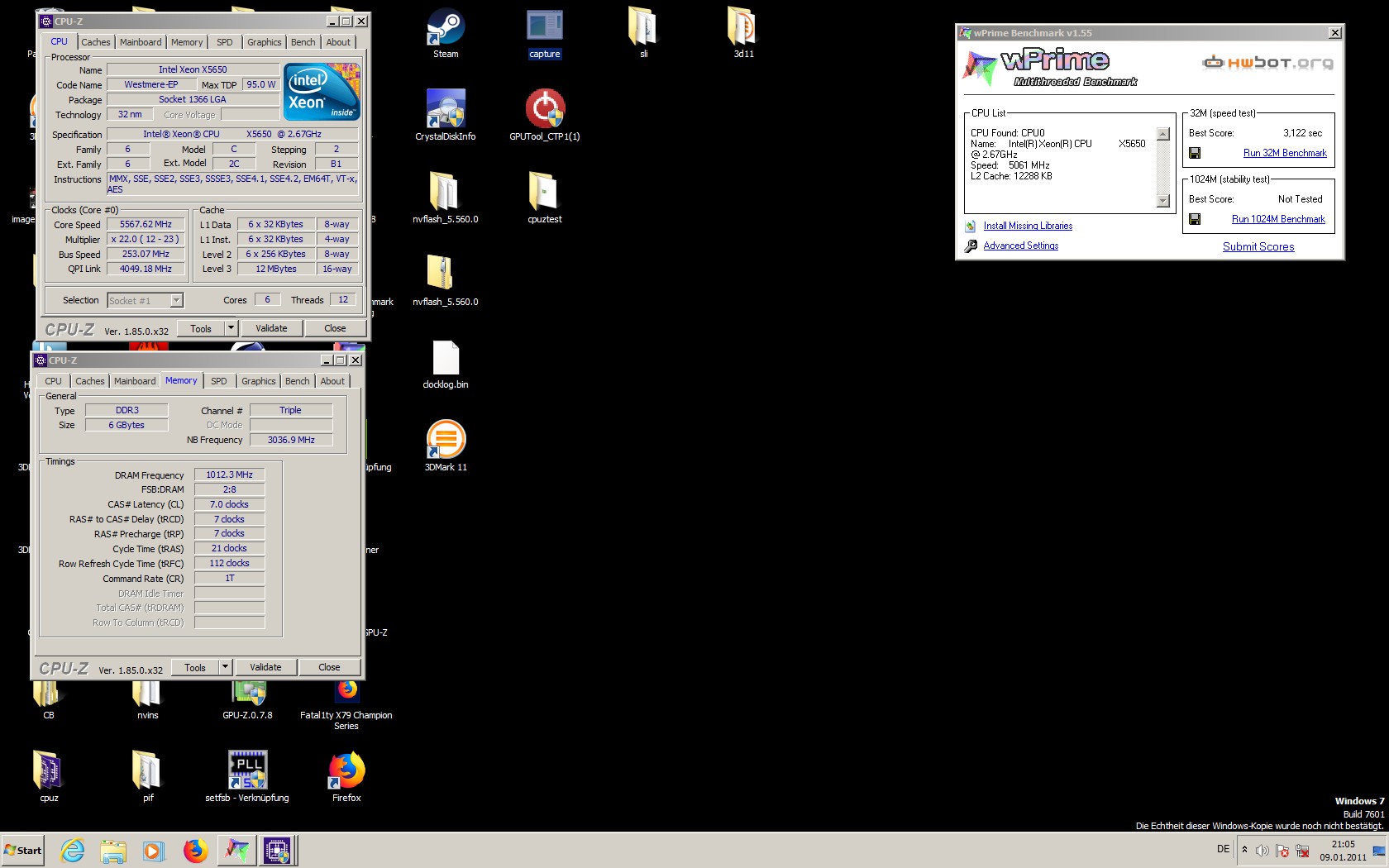Launch GPUTool_CTP1(1) desktop icon
1389x868 pixels.
click(545, 115)
